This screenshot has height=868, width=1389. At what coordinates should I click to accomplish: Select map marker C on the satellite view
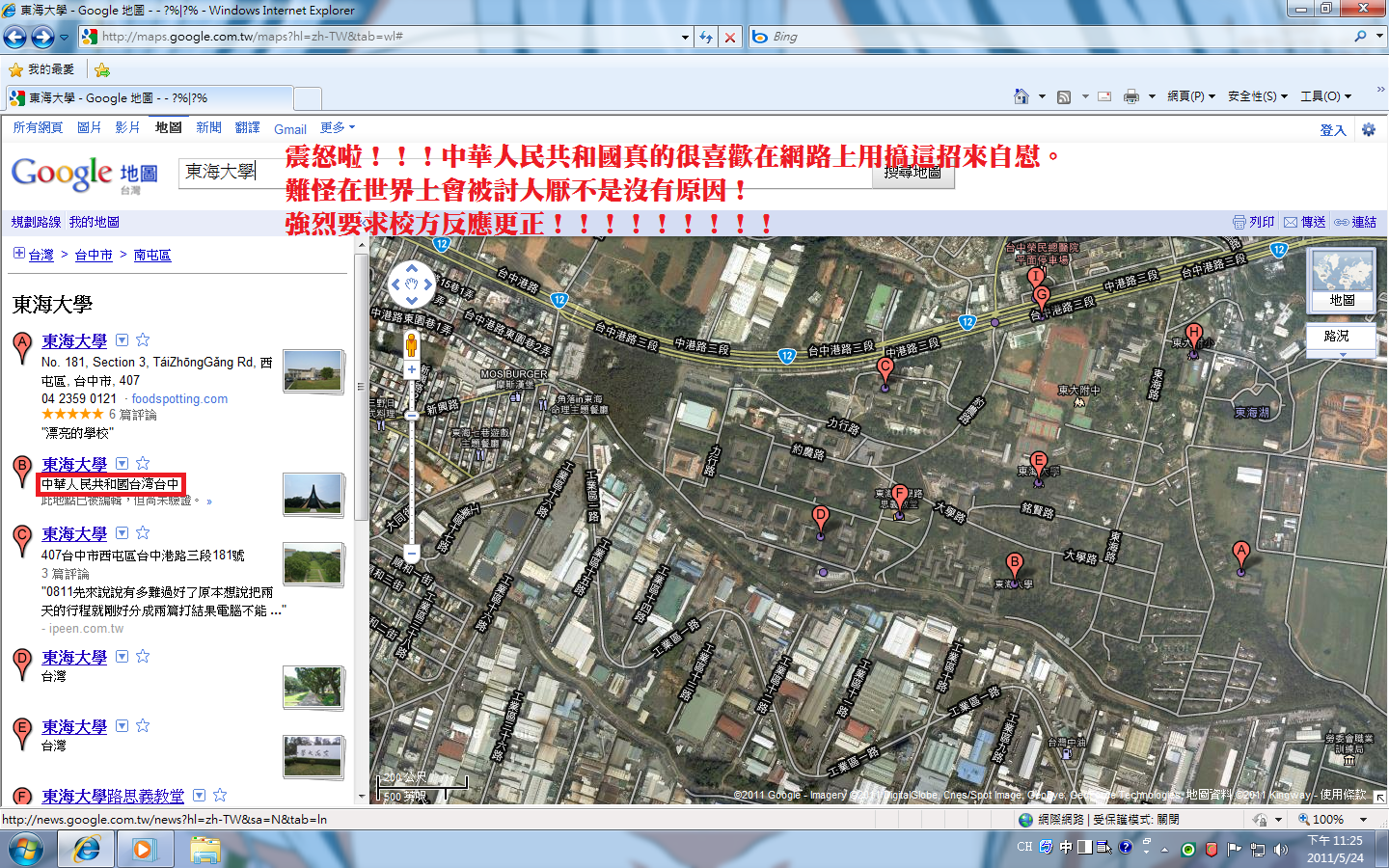tap(885, 372)
